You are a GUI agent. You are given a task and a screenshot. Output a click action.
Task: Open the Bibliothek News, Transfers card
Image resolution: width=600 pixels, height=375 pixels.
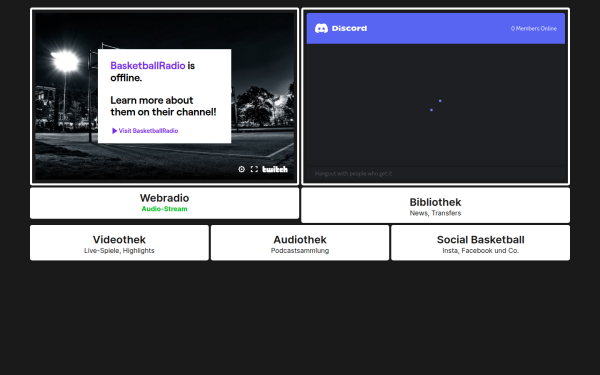tap(435, 205)
